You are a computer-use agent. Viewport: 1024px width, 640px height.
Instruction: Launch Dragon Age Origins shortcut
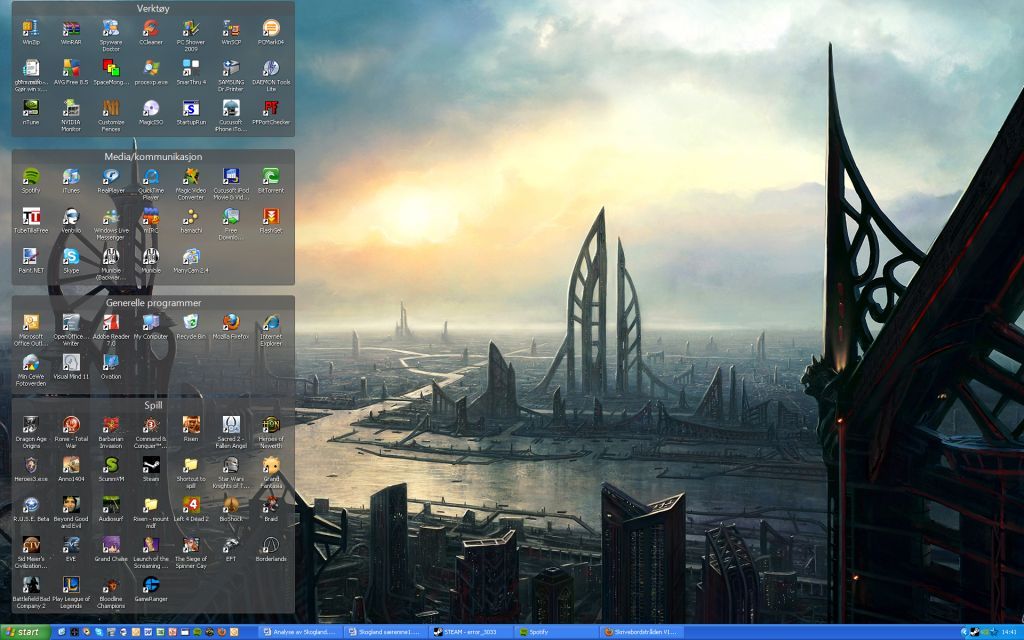[x=31, y=432]
